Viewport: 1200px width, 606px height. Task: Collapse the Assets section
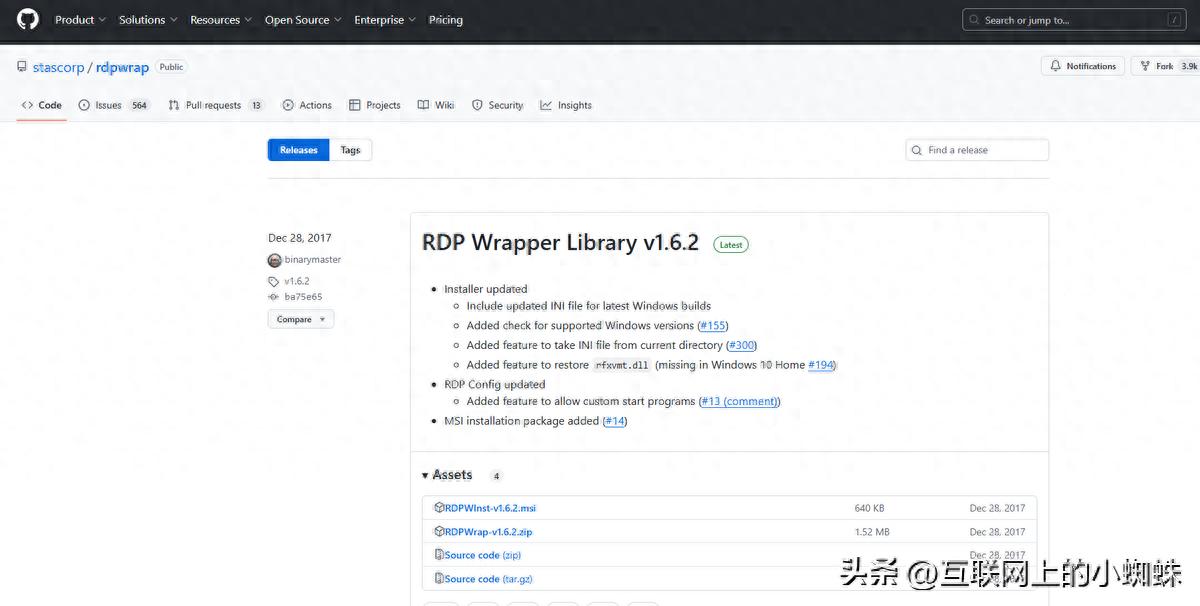[447, 475]
